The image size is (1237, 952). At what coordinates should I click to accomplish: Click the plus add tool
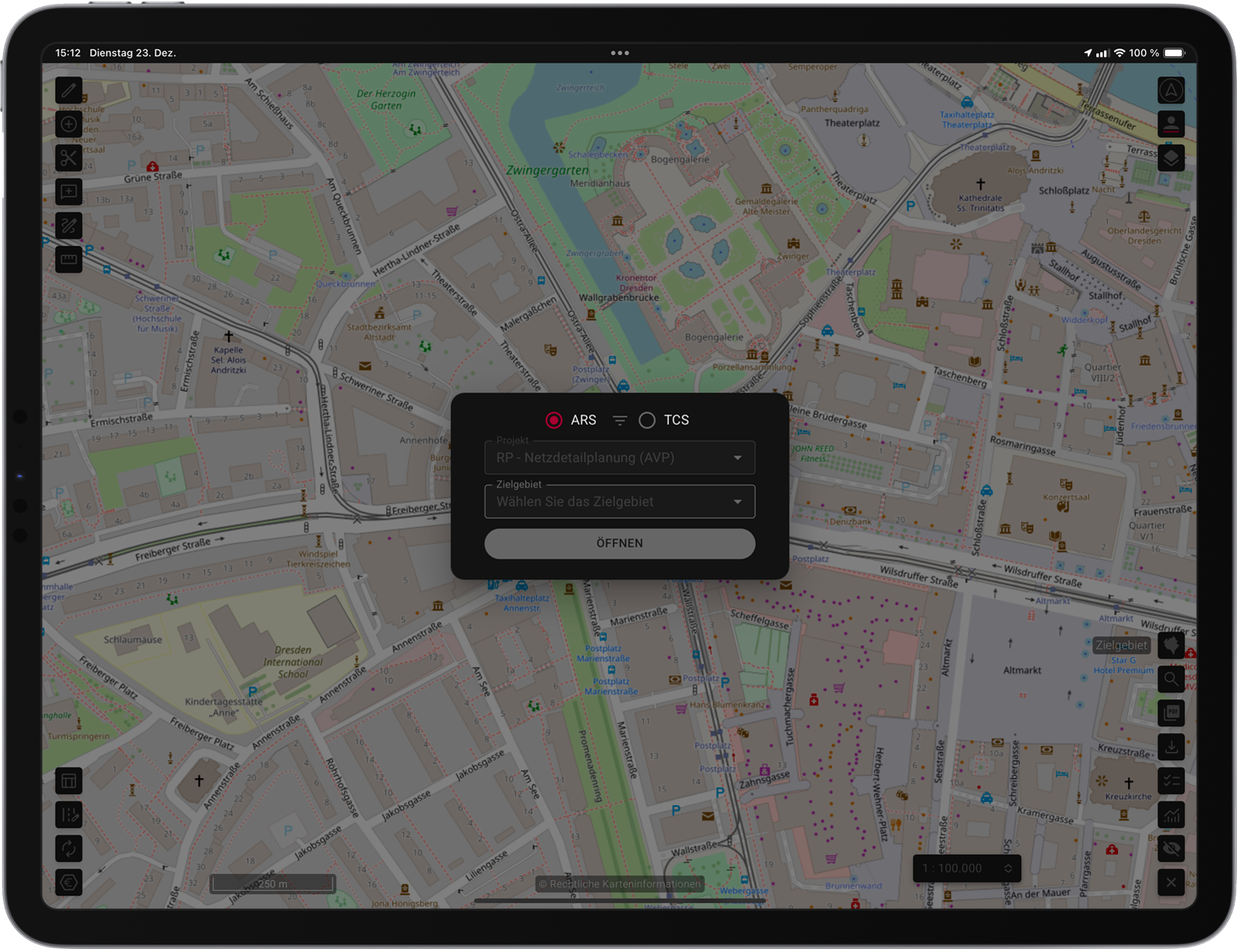click(68, 124)
